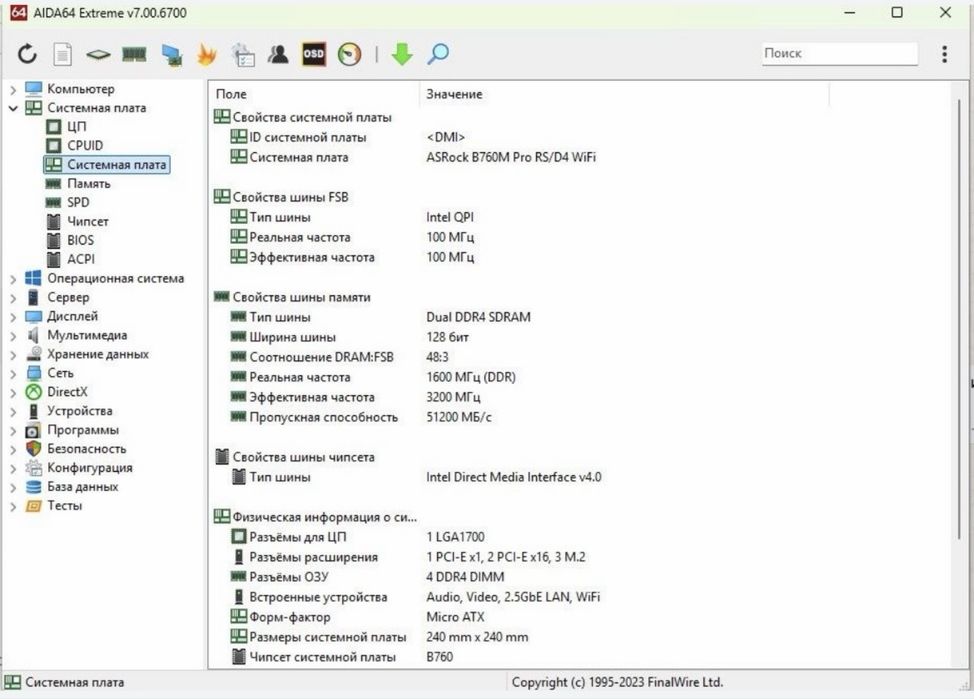
Task: Click the database icon beside База данных
Action: pos(33,487)
